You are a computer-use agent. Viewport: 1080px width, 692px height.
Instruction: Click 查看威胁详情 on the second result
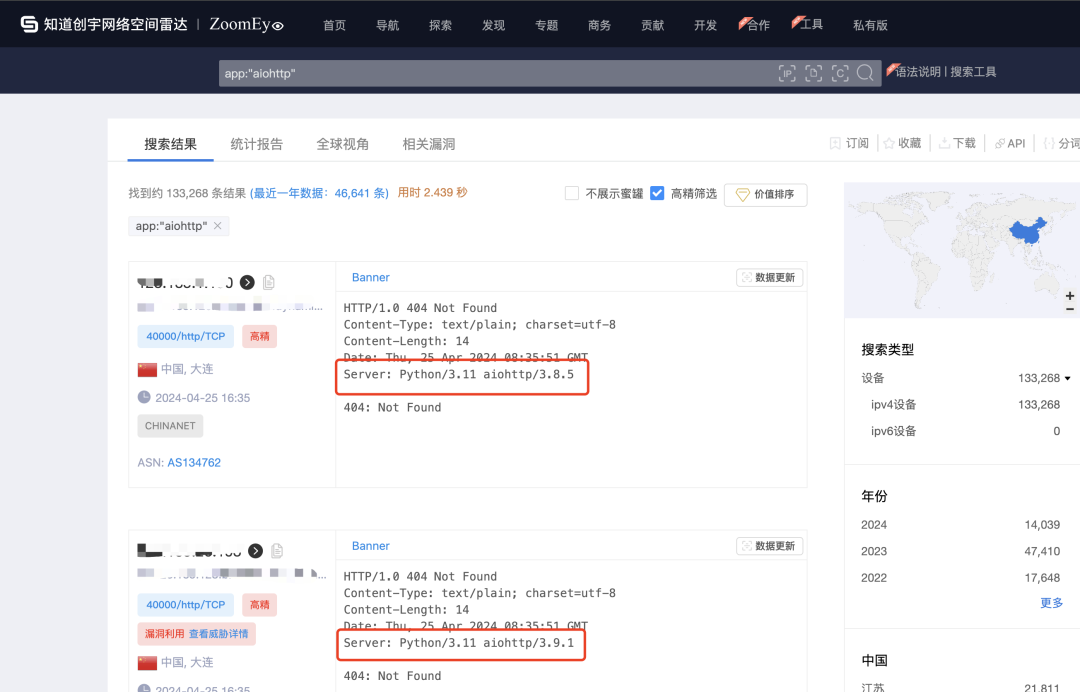(221, 633)
